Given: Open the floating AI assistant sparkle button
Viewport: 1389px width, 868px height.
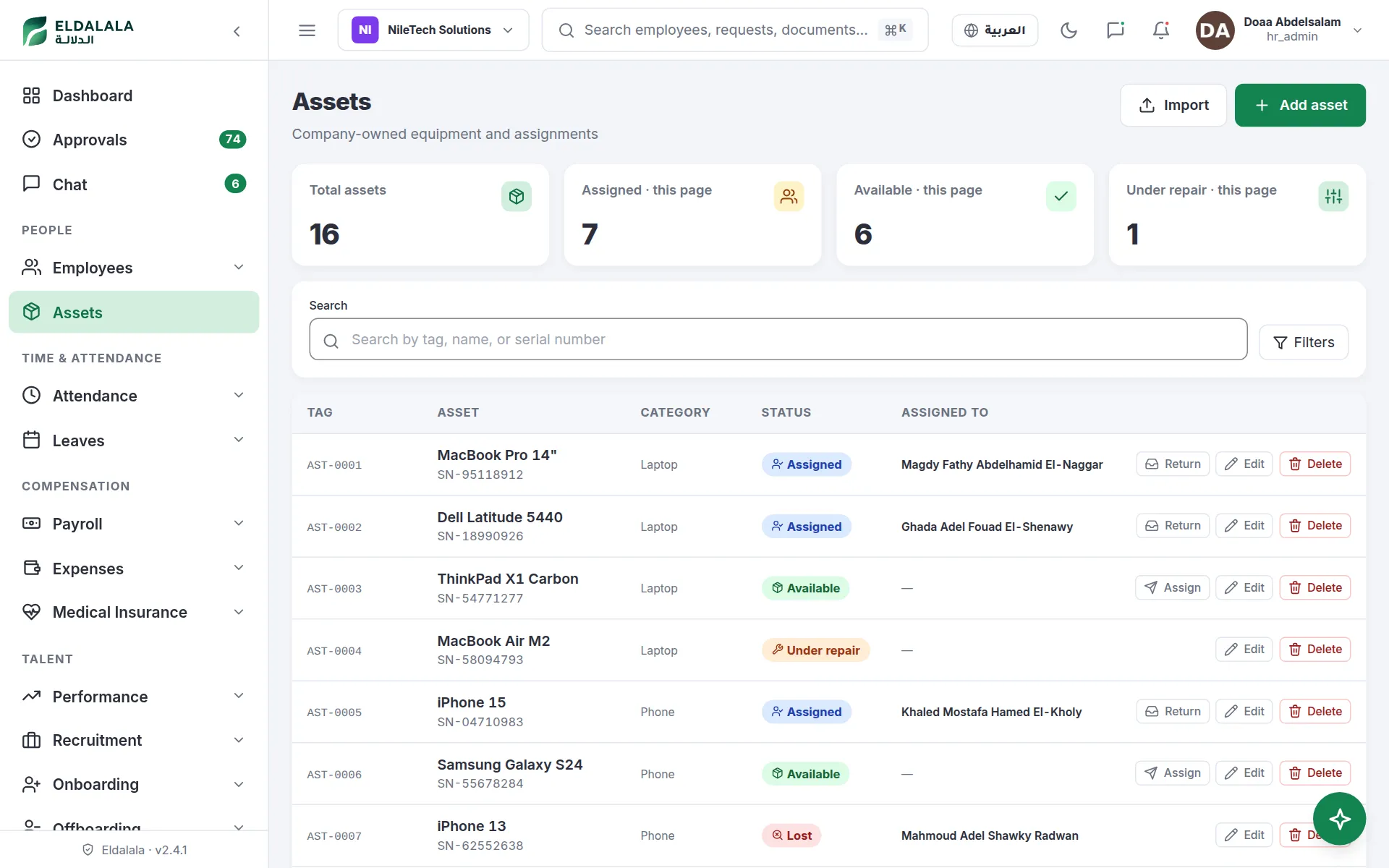Looking at the screenshot, I should pos(1339,819).
